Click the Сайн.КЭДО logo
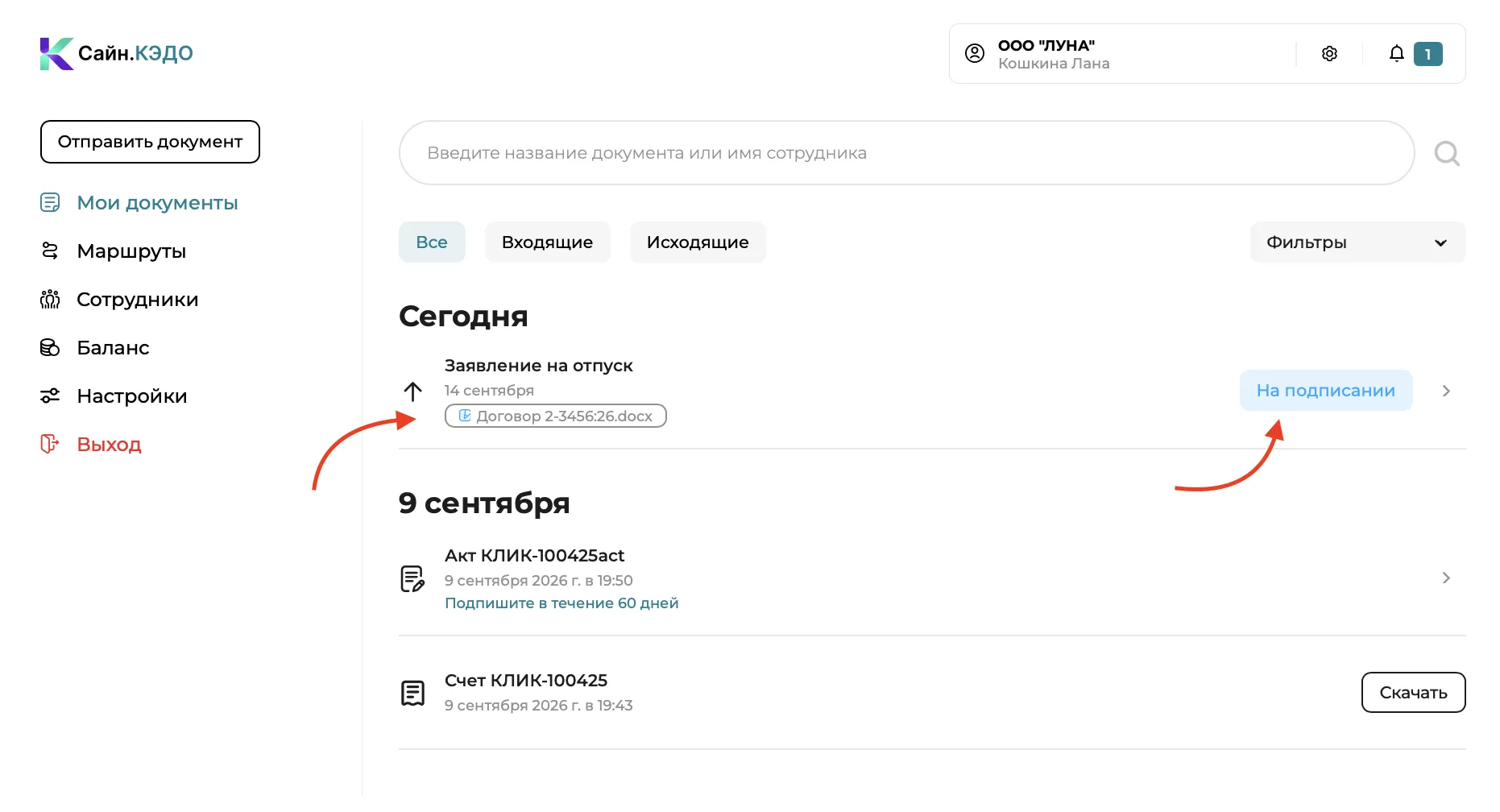 click(117, 53)
